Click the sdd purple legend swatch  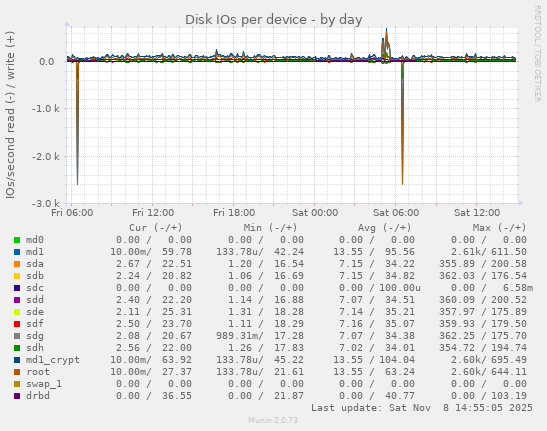point(17,300)
